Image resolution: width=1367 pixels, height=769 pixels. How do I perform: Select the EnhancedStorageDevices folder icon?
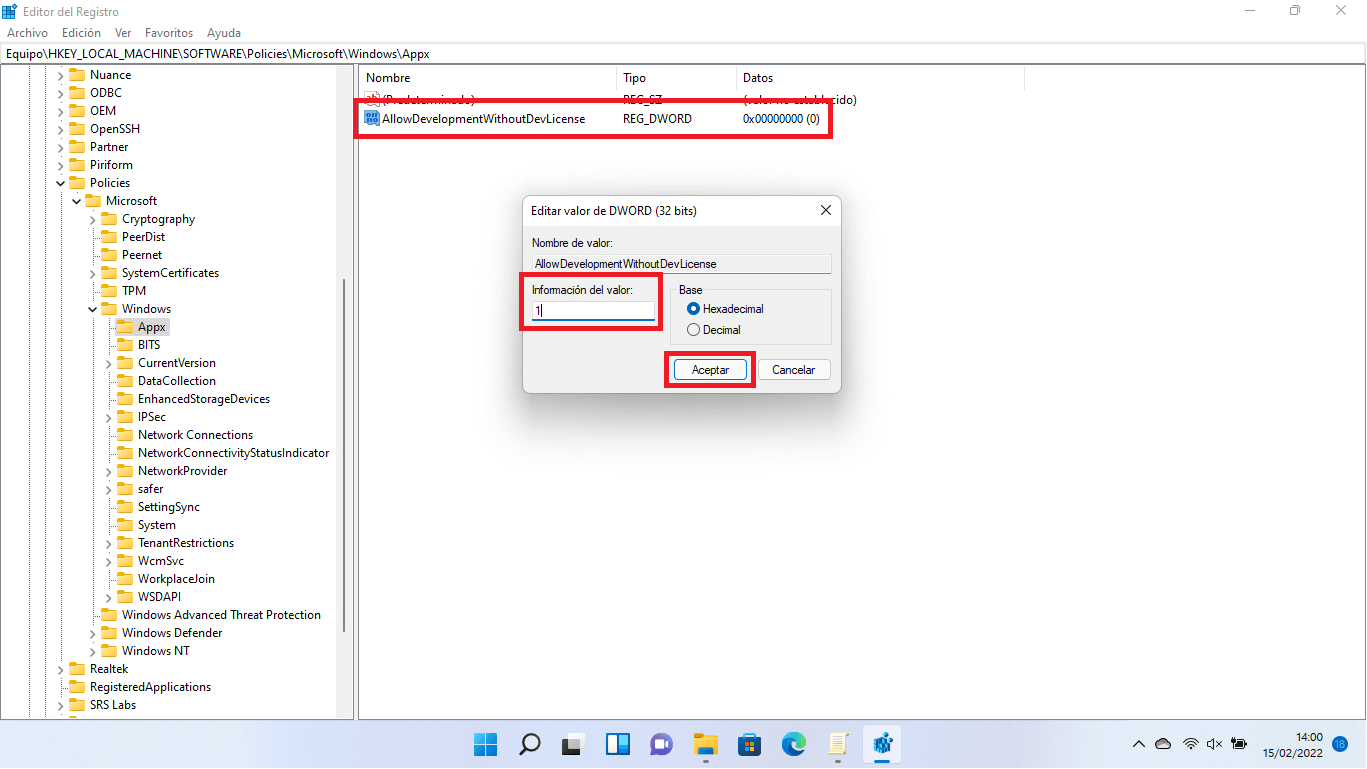tap(125, 399)
